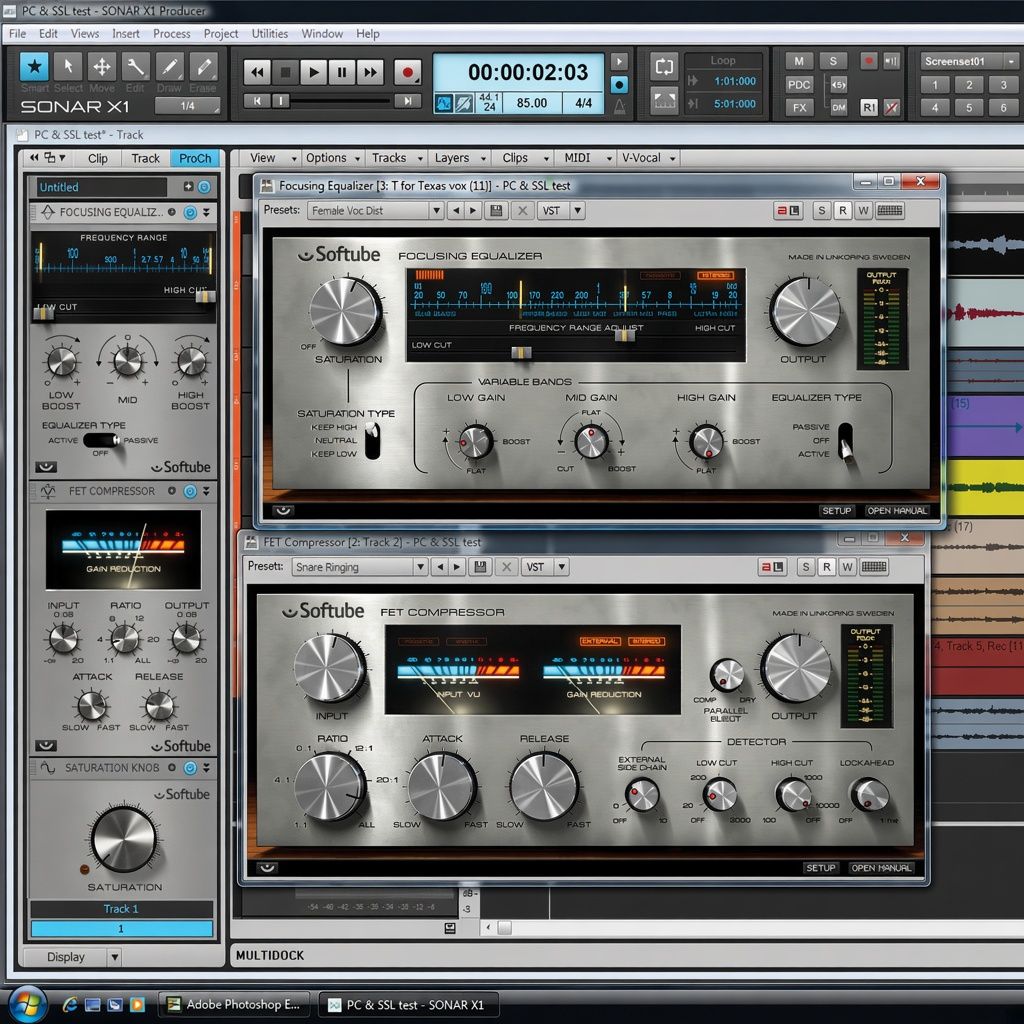Click the Low Cut slider handle in Focusing Equalizer
This screenshot has height=1024, width=1024.
click(521, 353)
